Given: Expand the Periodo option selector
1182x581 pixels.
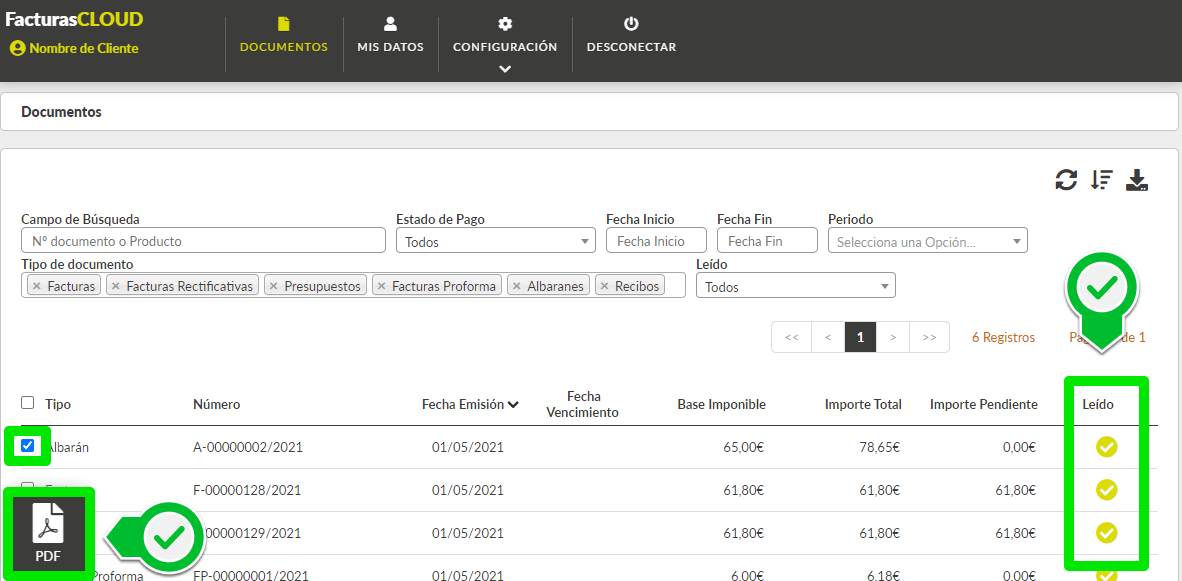Looking at the screenshot, I should coord(928,242).
